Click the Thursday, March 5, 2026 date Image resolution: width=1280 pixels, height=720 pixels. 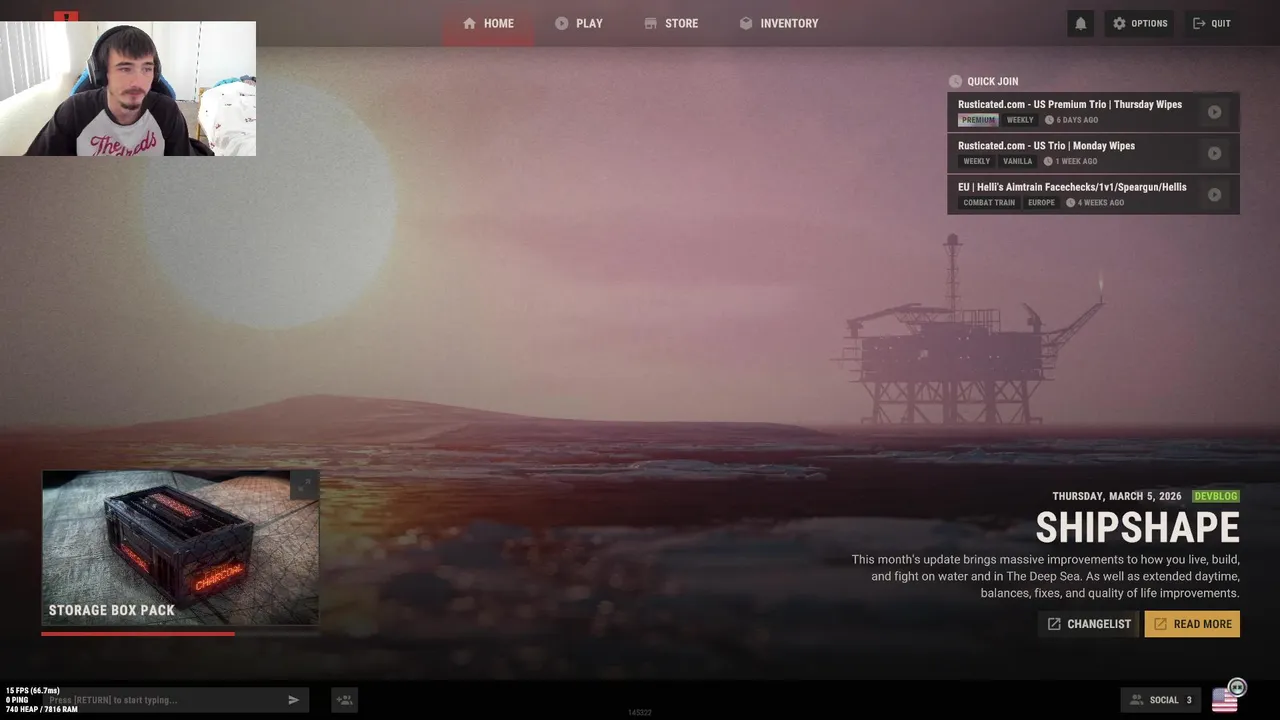(x=1117, y=496)
